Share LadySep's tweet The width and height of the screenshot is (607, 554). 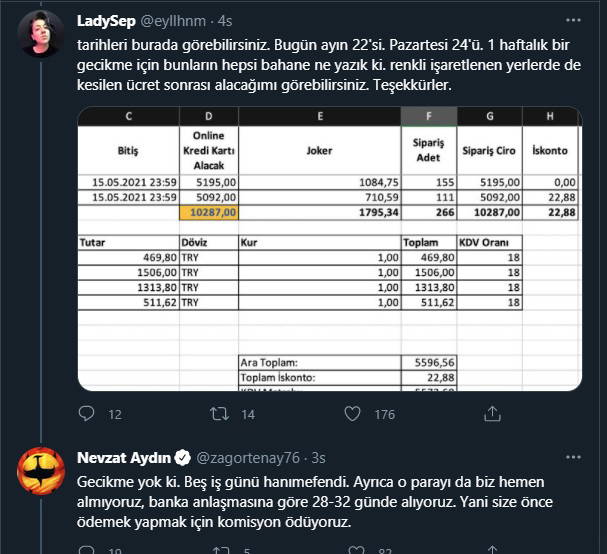click(x=486, y=413)
